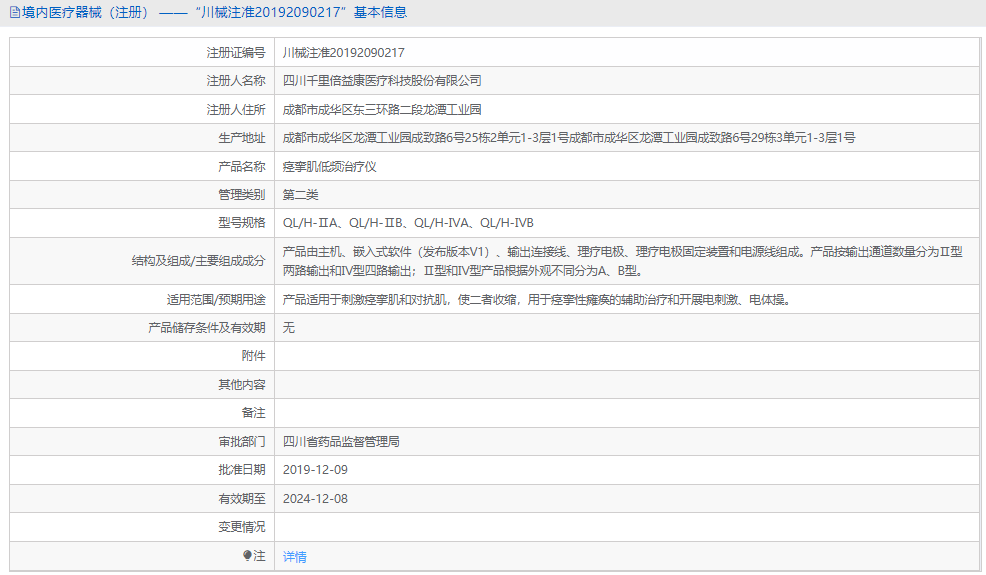Click the bulb icon beside 注 label
The height and width of the screenshot is (575, 986).
[x=247, y=555]
